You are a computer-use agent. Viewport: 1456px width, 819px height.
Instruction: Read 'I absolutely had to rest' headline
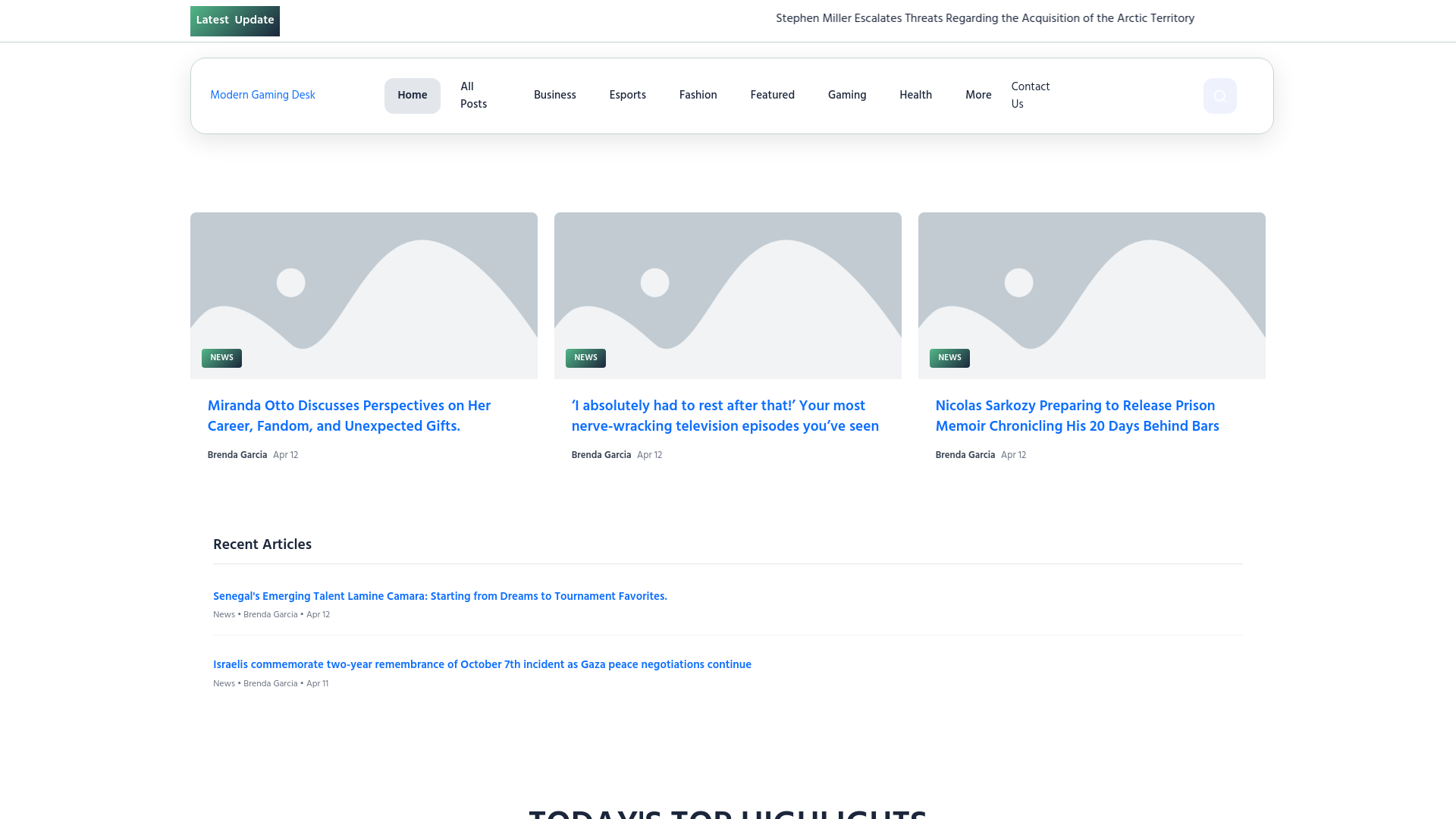(725, 416)
